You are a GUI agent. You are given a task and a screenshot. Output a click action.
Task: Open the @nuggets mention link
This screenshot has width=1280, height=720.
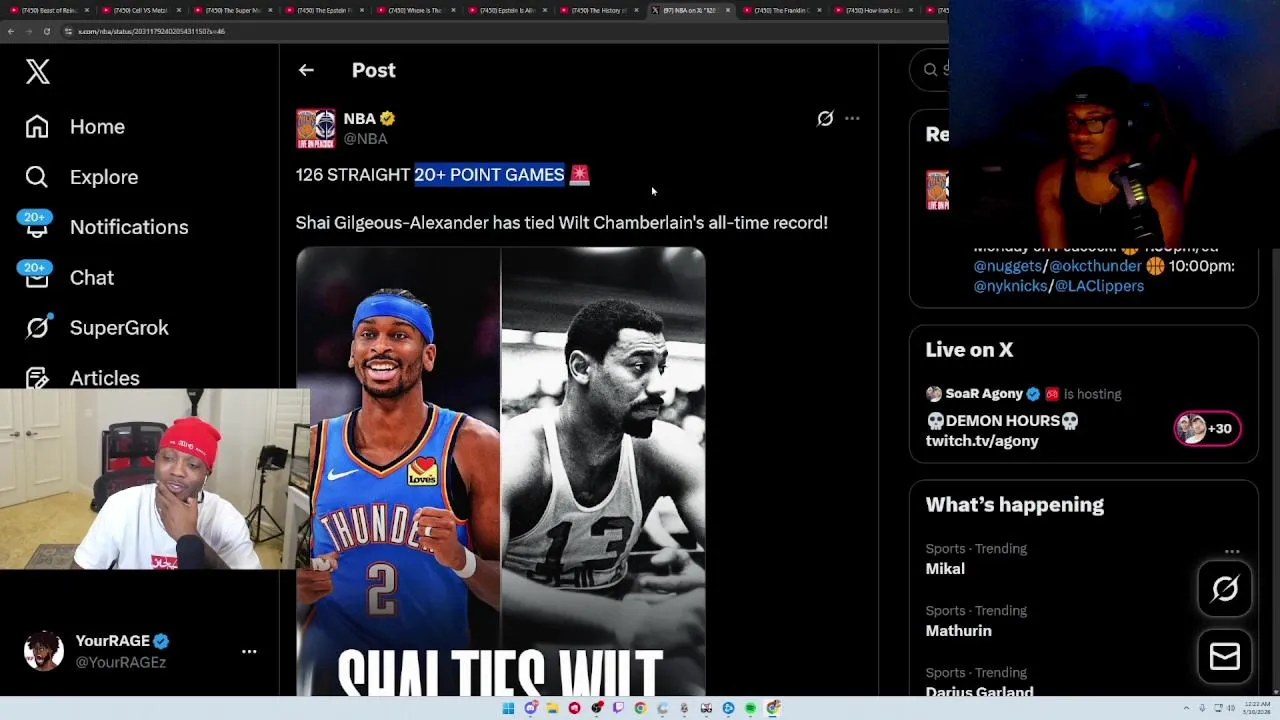pyautogui.click(x=1007, y=266)
